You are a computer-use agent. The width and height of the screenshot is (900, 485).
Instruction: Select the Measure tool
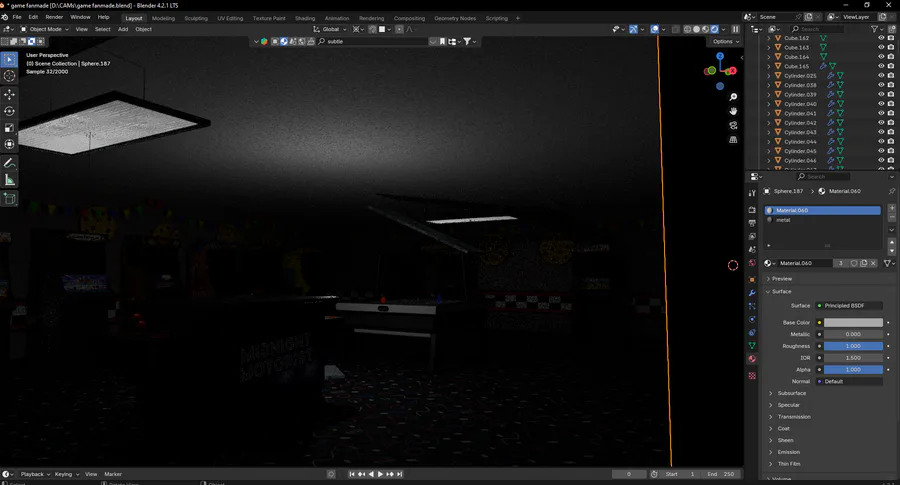(x=9, y=180)
